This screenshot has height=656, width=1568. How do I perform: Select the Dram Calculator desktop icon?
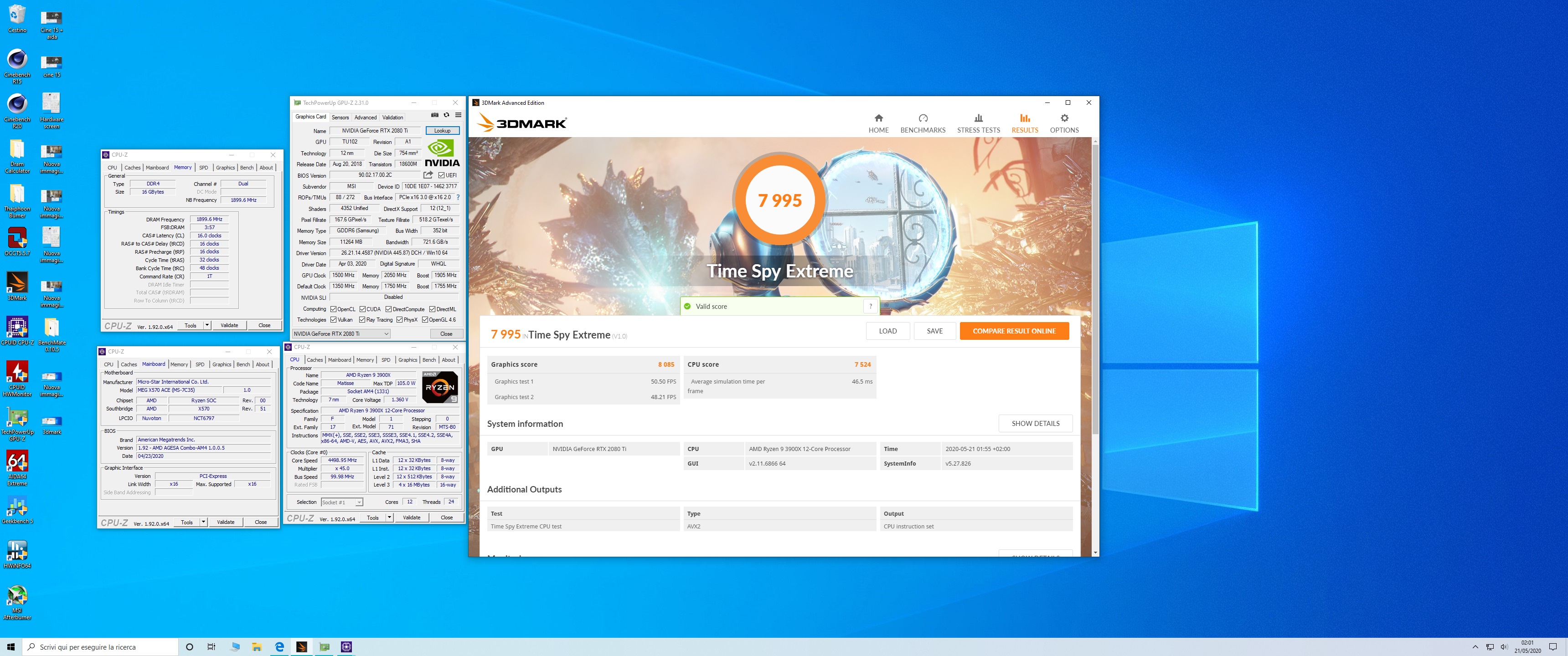(17, 156)
